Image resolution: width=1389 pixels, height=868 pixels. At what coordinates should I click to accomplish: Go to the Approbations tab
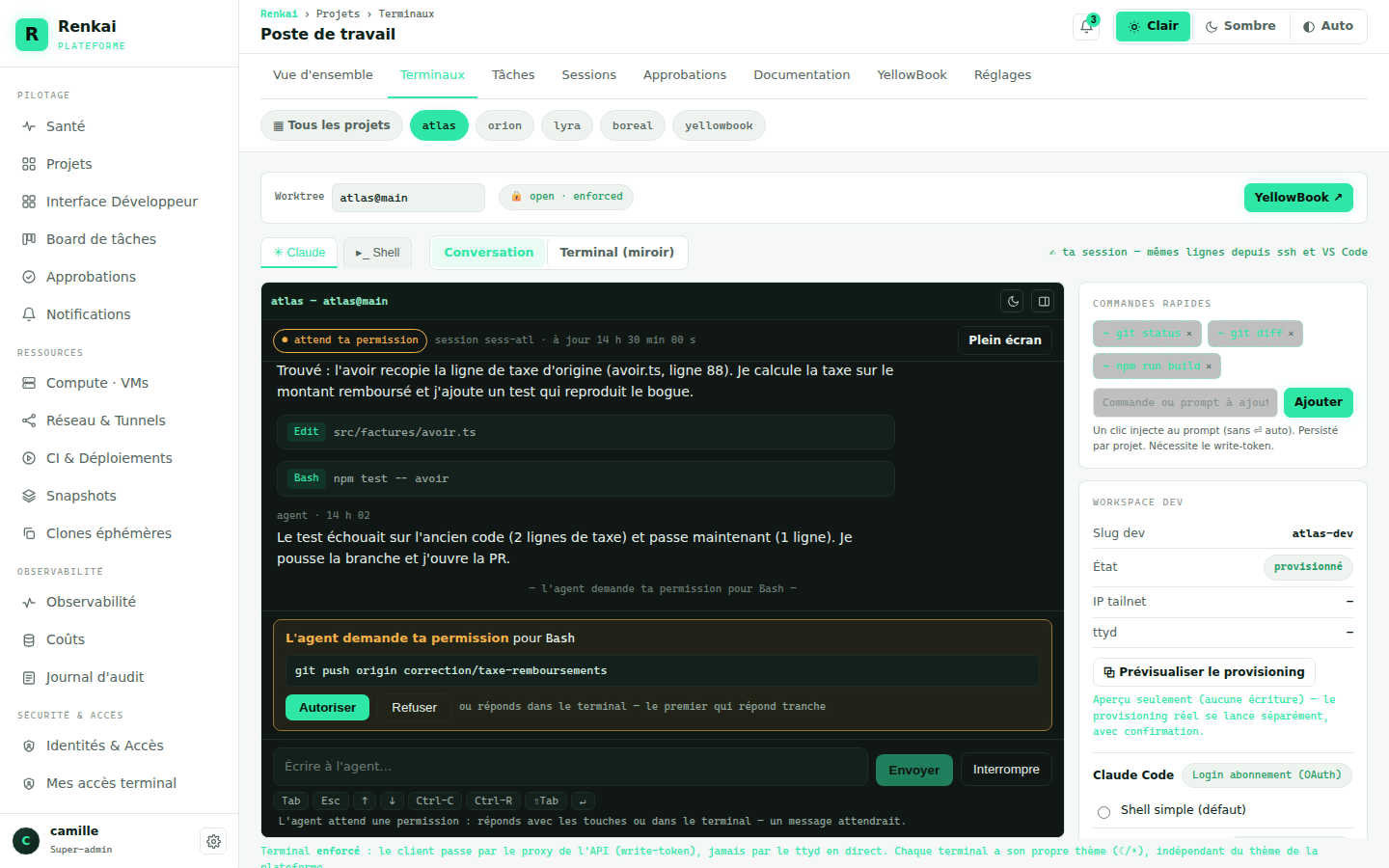click(x=685, y=75)
